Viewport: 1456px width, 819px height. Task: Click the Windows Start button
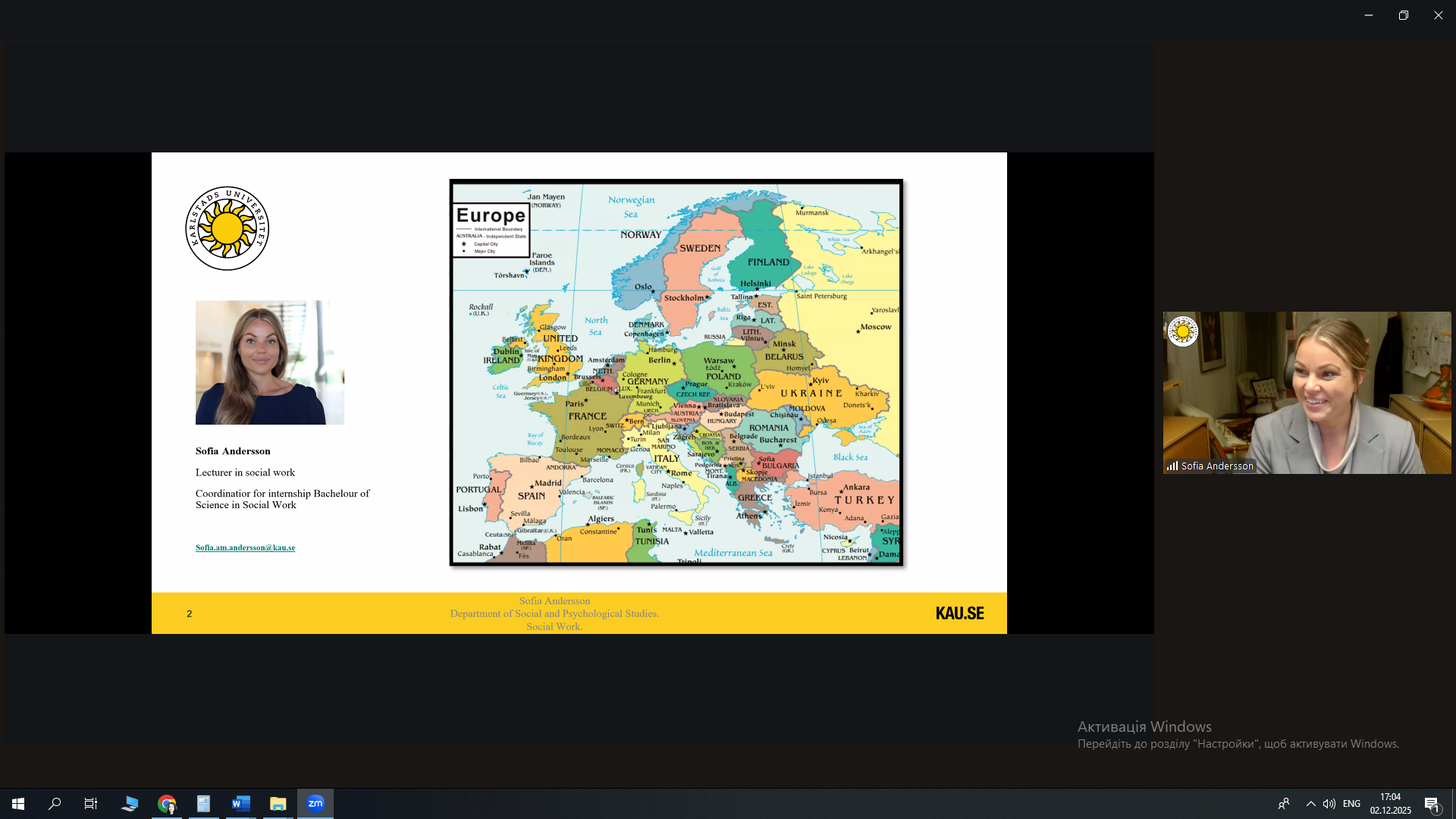click(18, 803)
